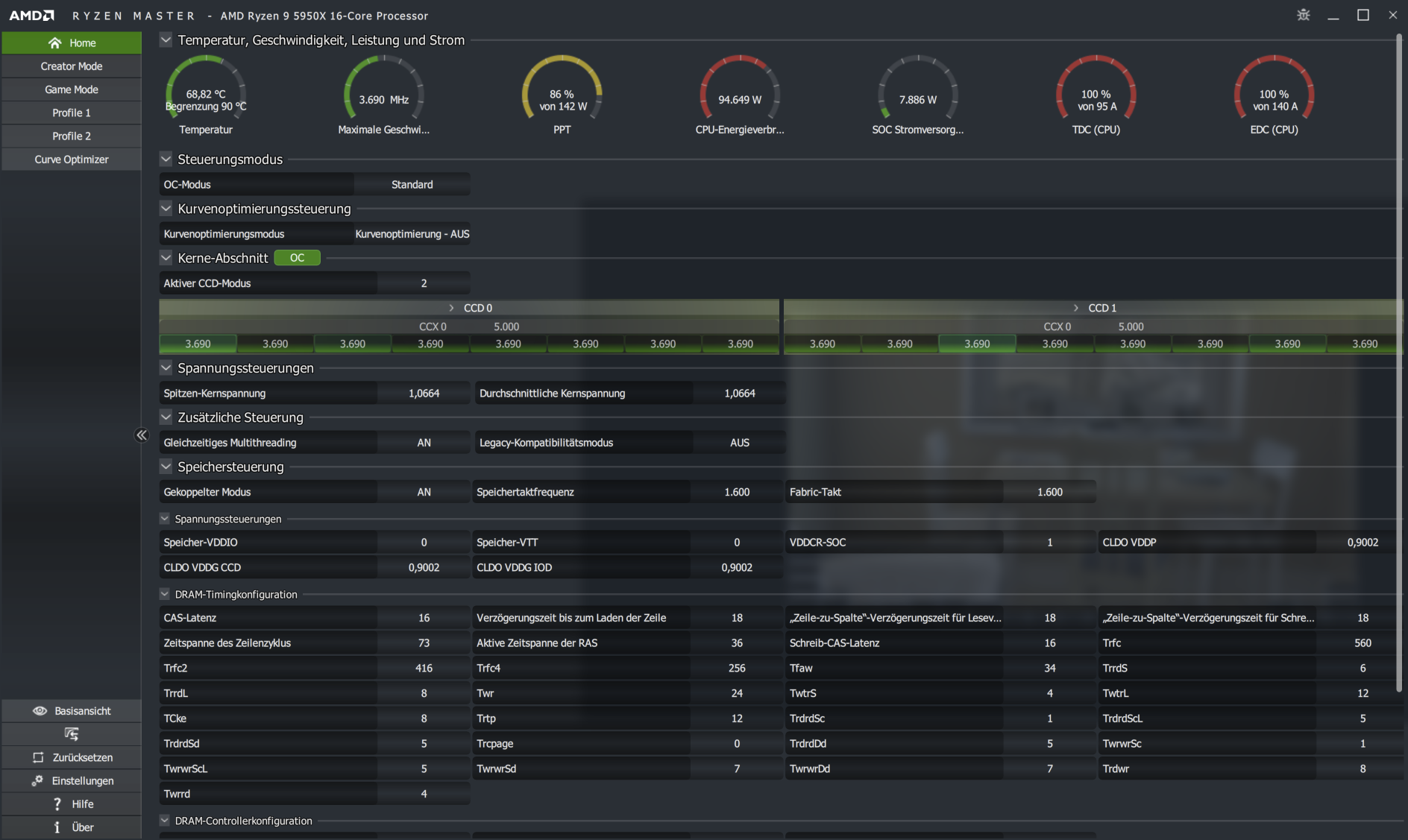
Task: Click the TDC (CPU) gauge
Action: pyautogui.click(x=1096, y=96)
